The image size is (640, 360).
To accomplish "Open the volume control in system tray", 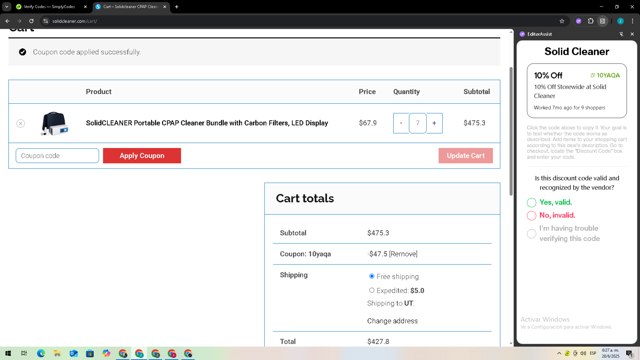I will coord(583,353).
